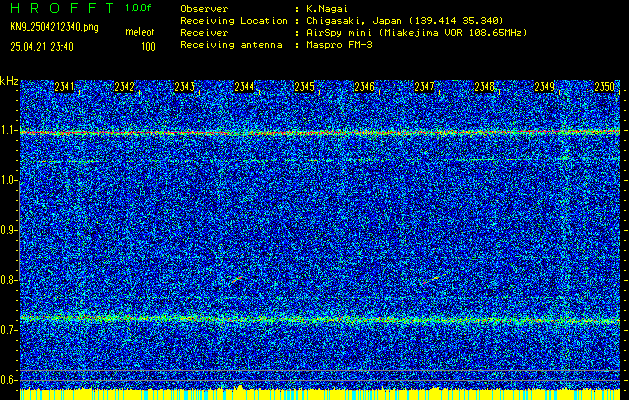This screenshot has height=400, width=629.
Task: Click the signal level peak below 2344
Action: 240,387
